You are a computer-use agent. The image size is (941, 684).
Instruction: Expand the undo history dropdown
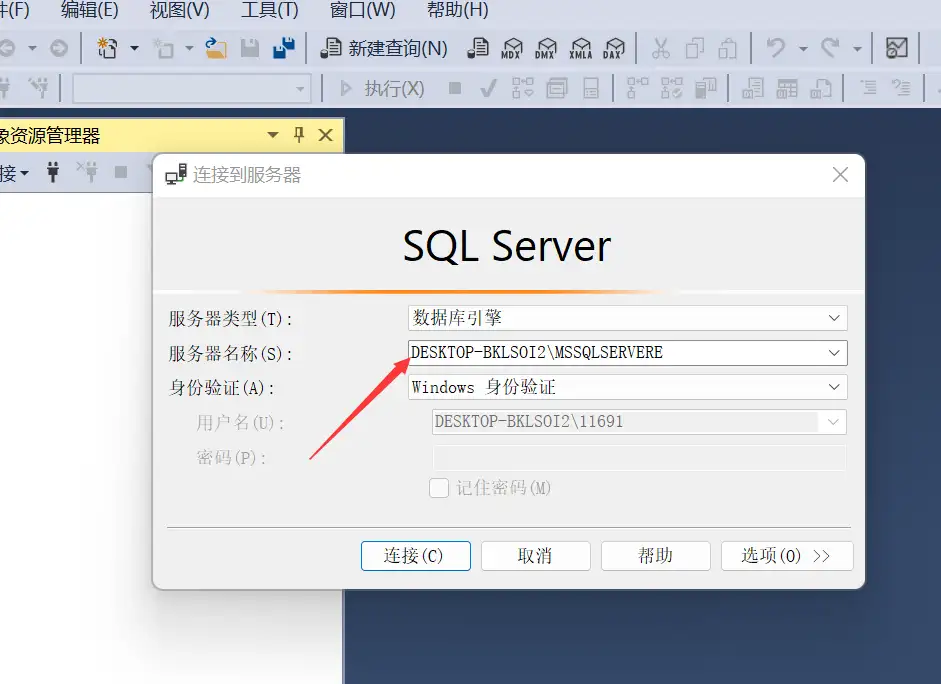tap(803, 49)
